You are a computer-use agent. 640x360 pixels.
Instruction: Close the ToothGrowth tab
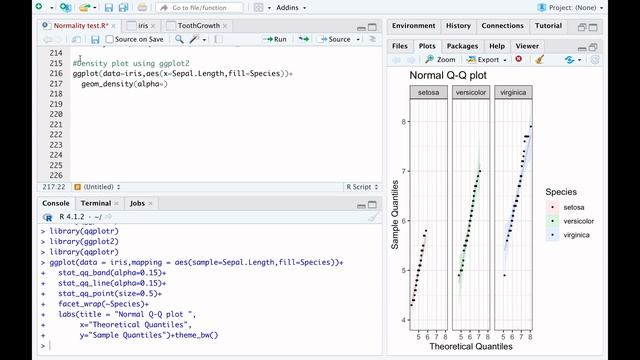[225, 26]
